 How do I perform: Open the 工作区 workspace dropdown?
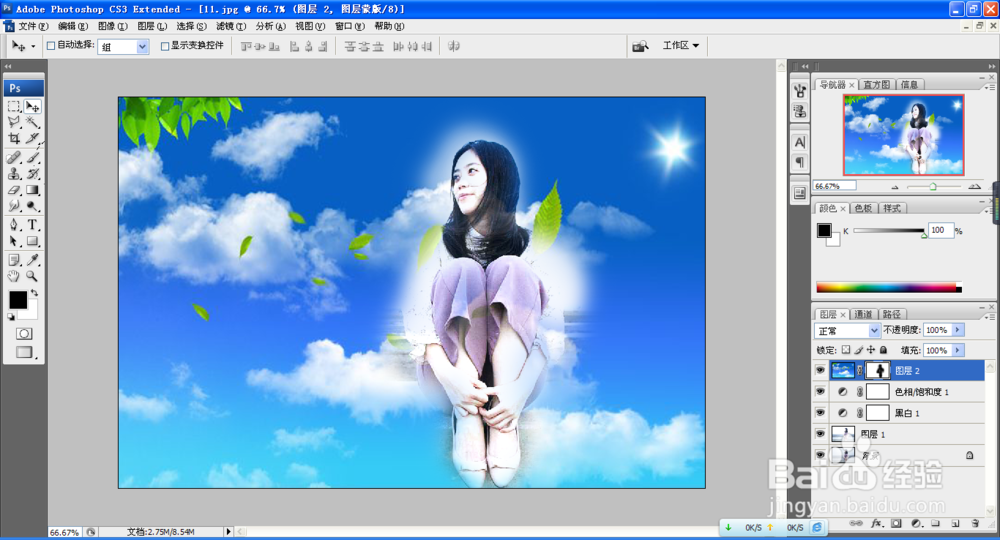(x=681, y=45)
